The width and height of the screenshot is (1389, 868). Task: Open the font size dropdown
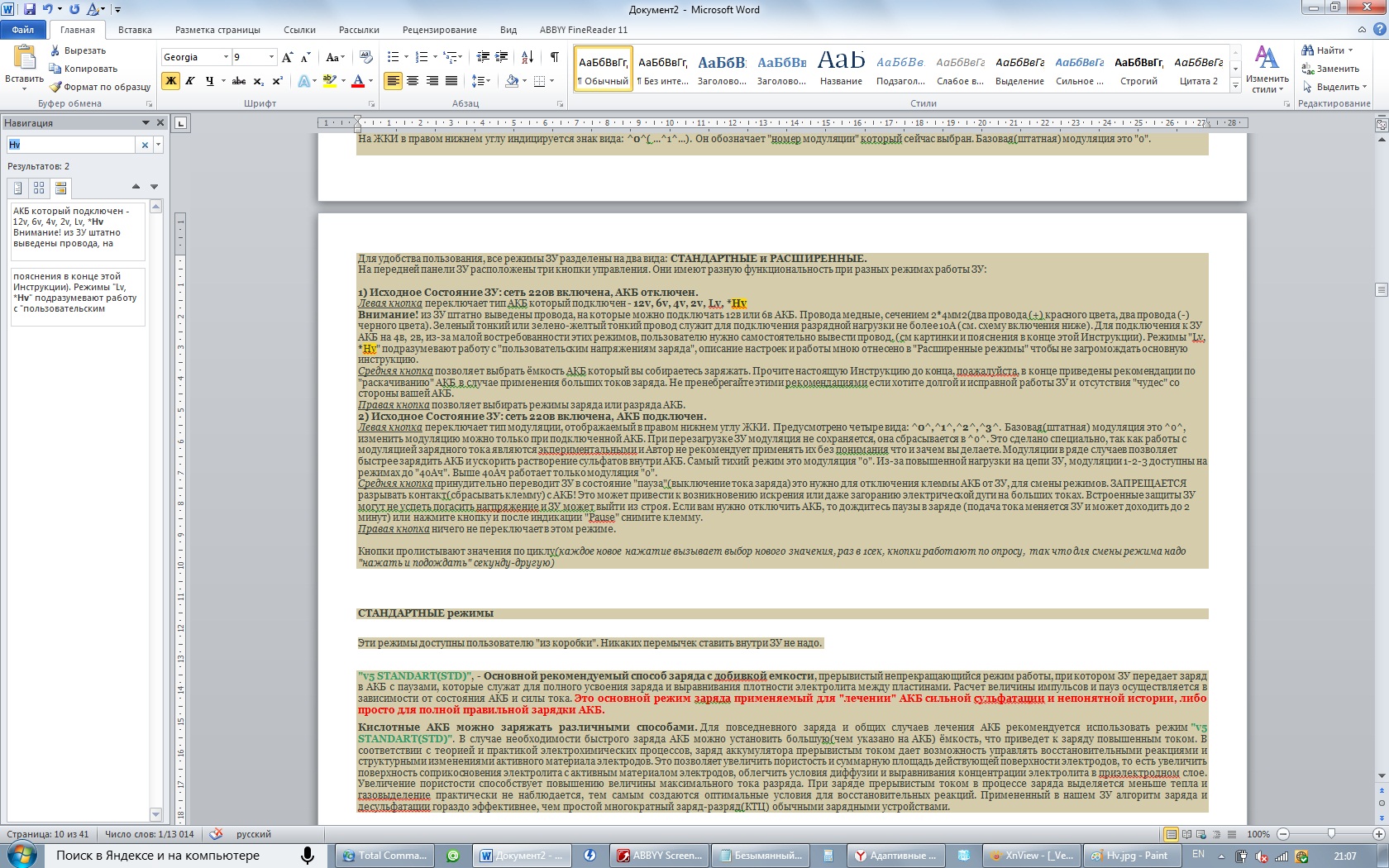[271, 57]
